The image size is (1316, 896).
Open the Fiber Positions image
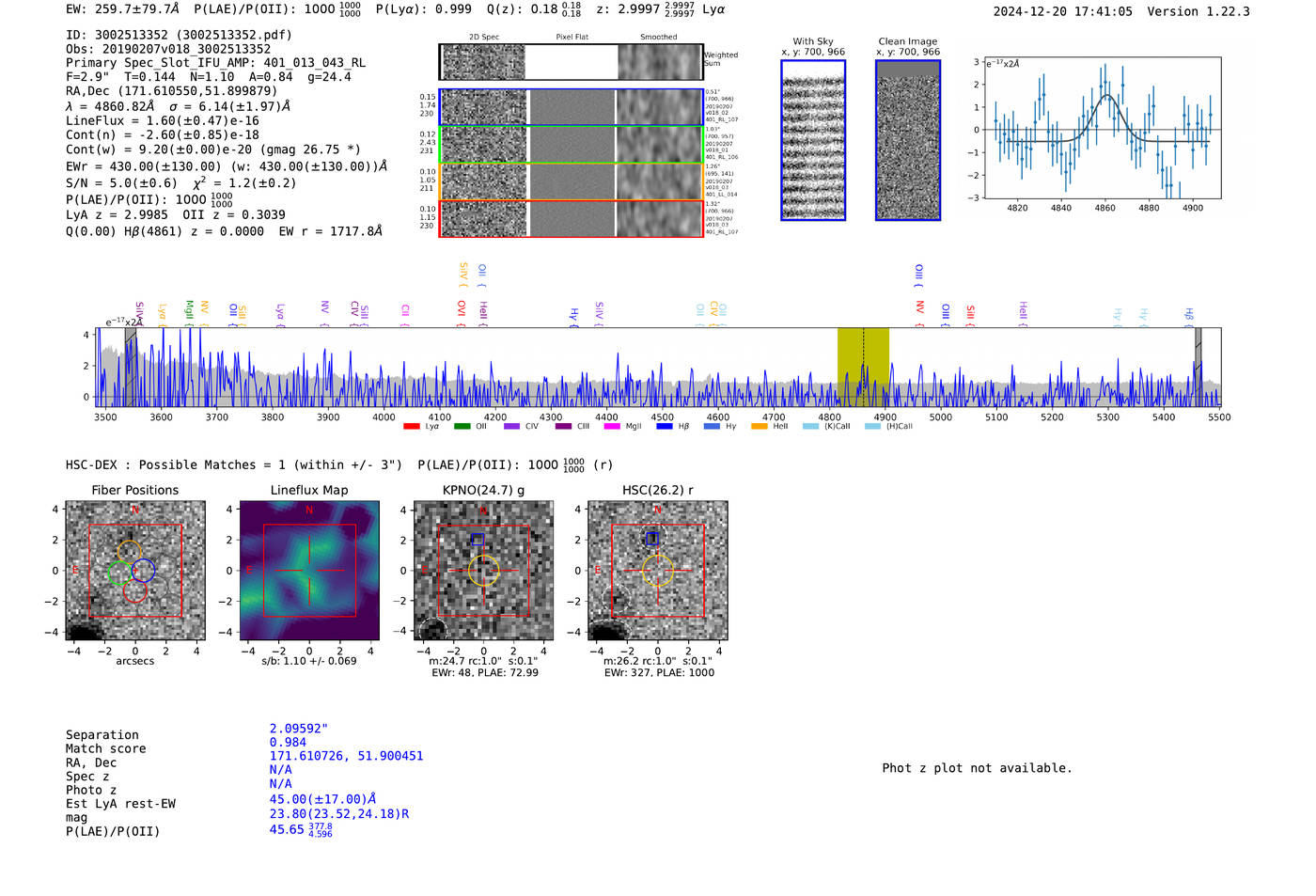135,570
